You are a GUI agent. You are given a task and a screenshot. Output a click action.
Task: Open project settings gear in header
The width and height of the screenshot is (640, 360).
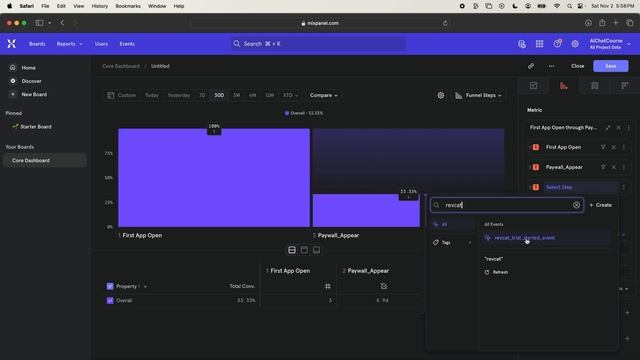point(575,44)
